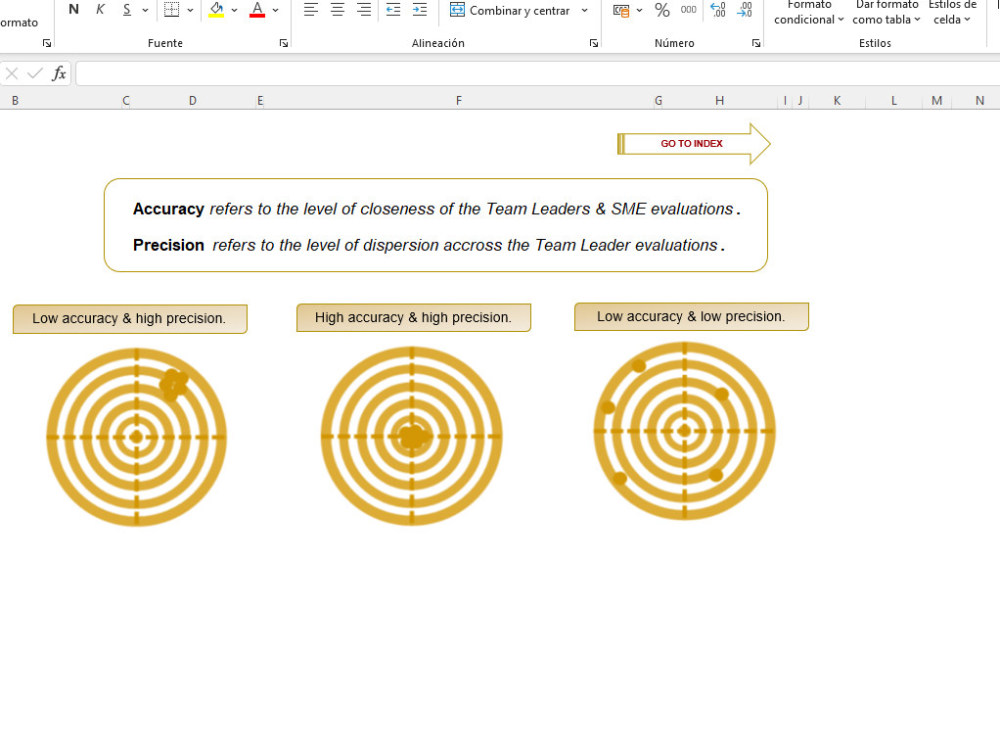This screenshot has height=750, width=1000.
Task: Align text right
Action: coord(364,10)
